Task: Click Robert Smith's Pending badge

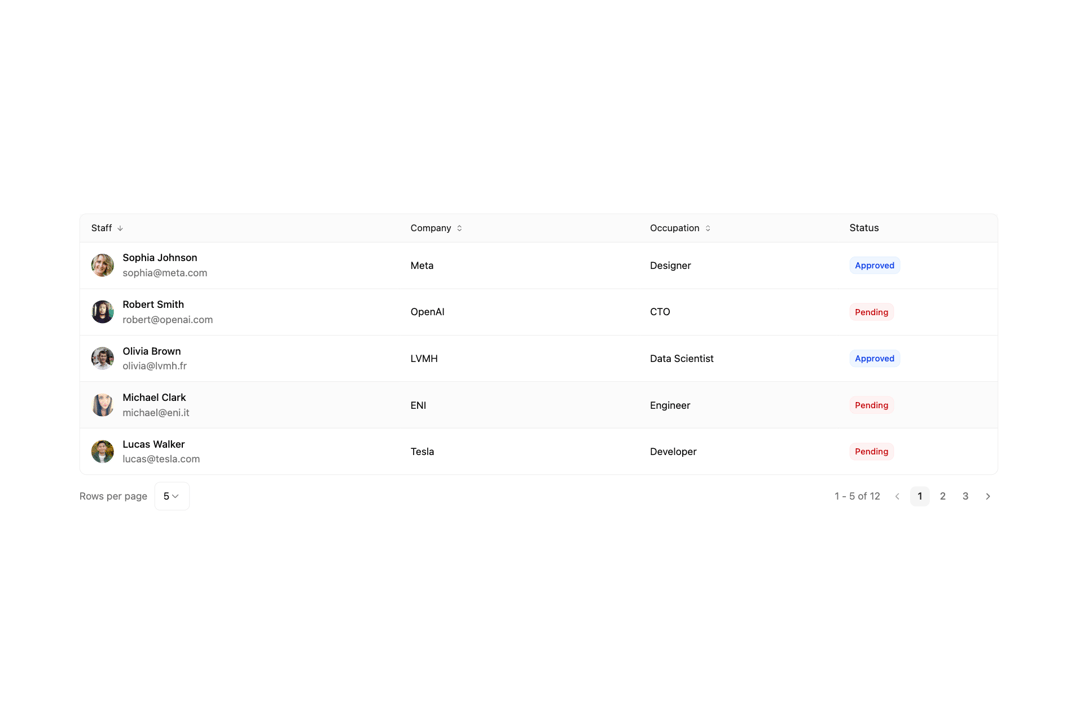Action: pyautogui.click(x=871, y=312)
